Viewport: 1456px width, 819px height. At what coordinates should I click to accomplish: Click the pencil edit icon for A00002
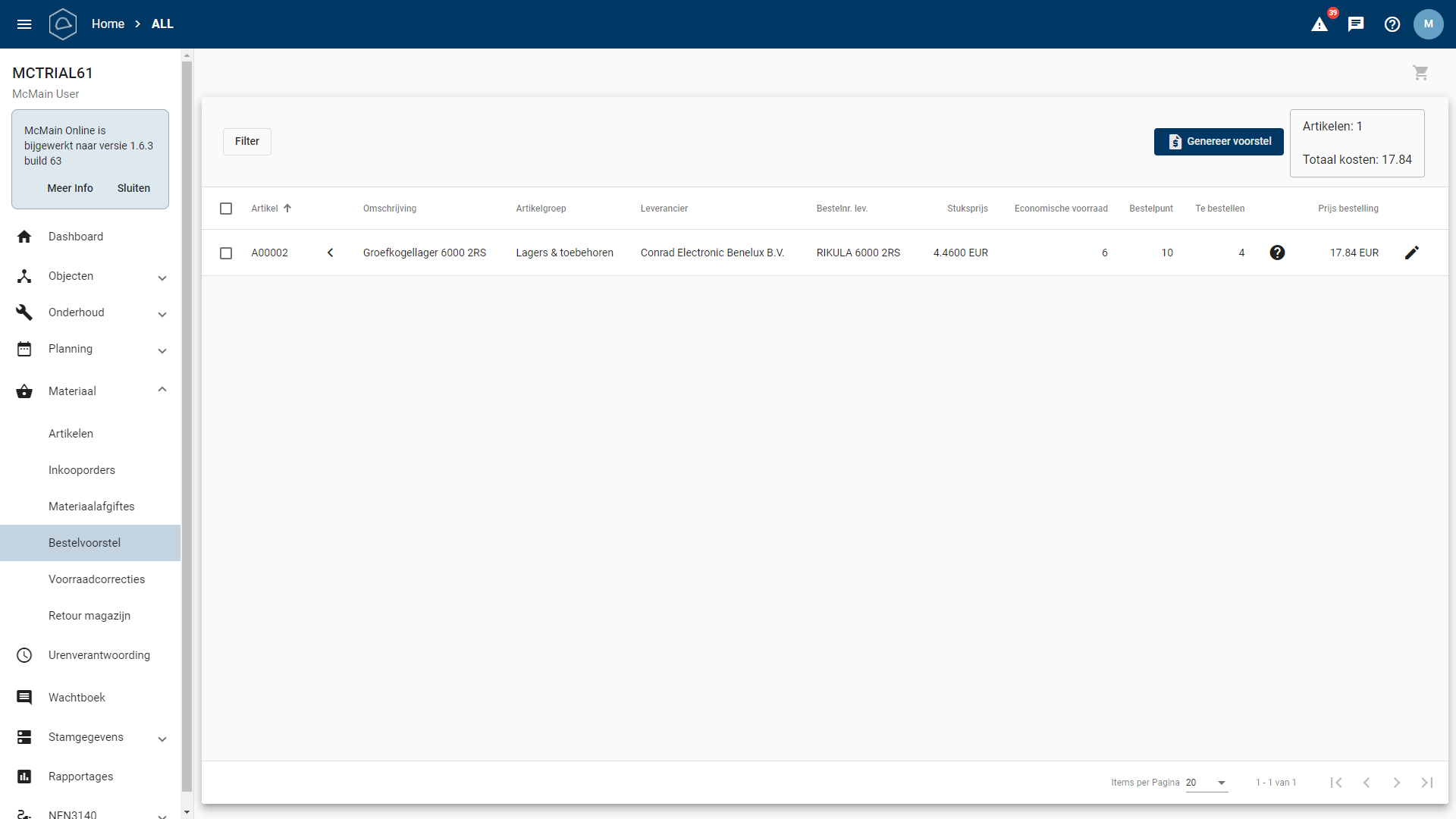pyautogui.click(x=1411, y=253)
